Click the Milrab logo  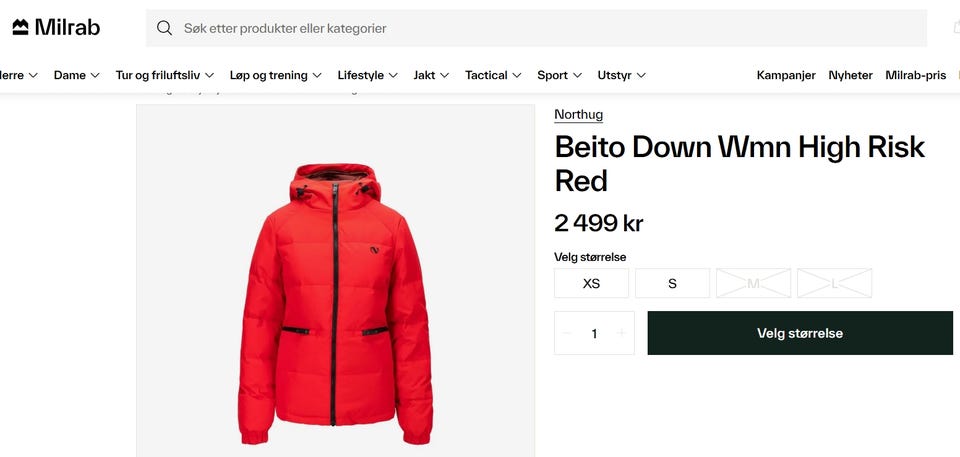tap(56, 27)
